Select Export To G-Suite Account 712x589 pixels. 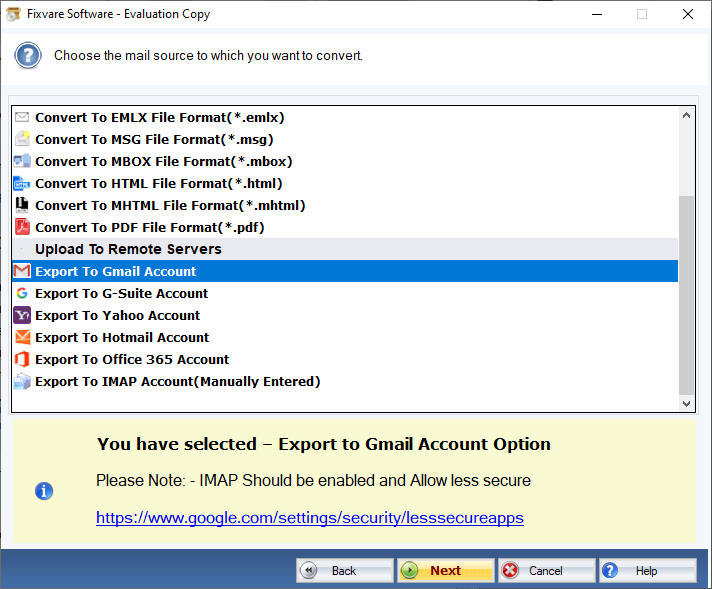click(345, 293)
